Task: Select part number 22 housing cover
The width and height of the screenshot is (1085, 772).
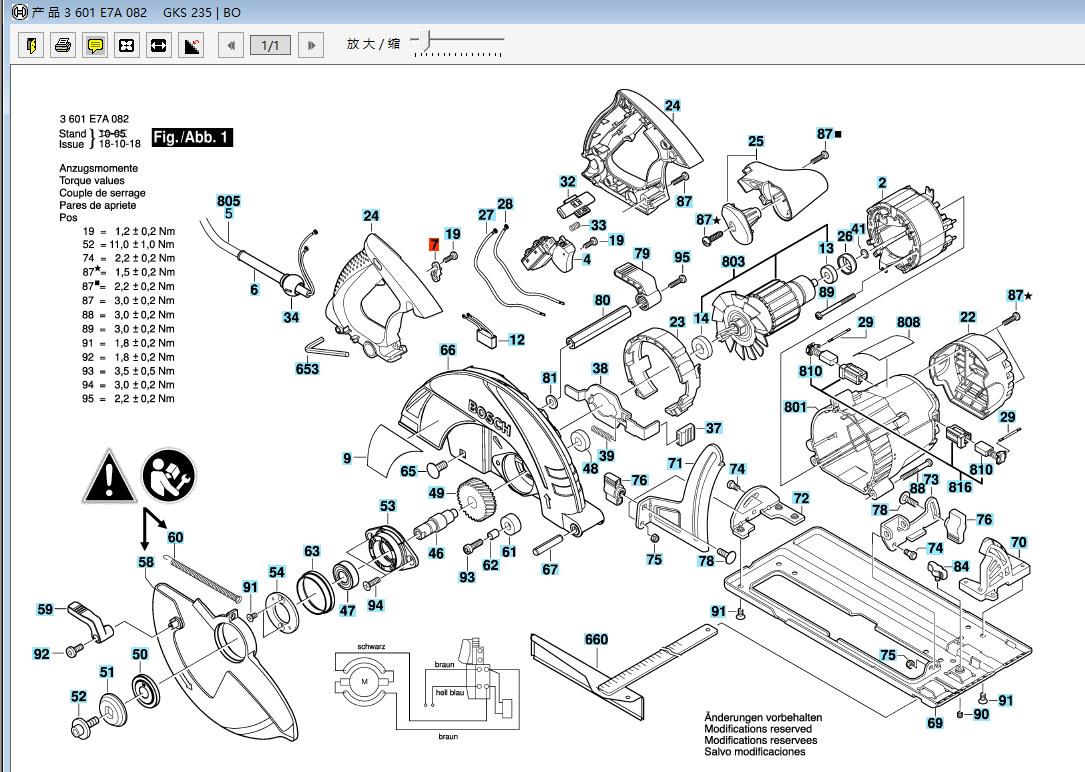Action: (x=967, y=317)
